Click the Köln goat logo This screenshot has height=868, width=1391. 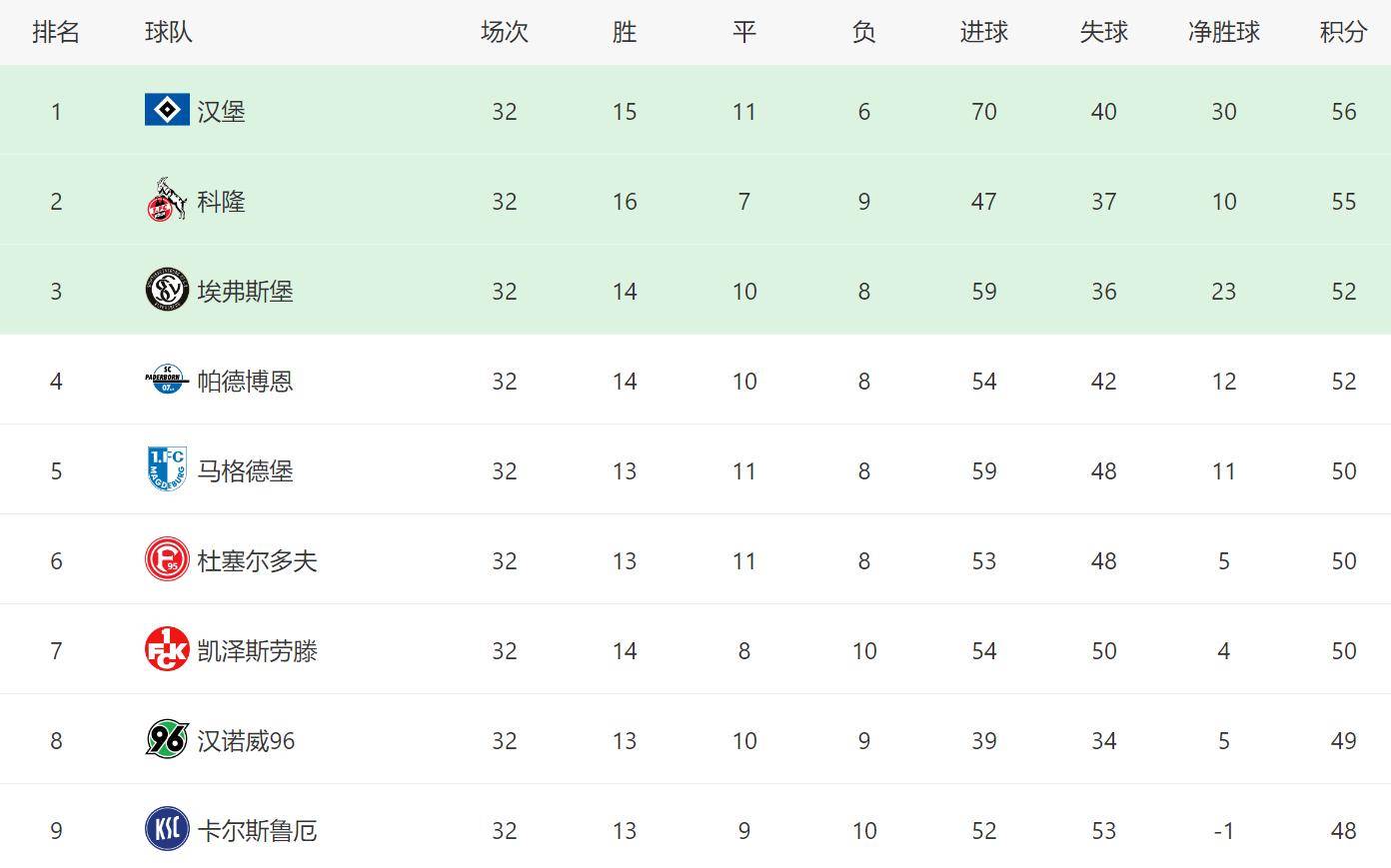point(167,200)
